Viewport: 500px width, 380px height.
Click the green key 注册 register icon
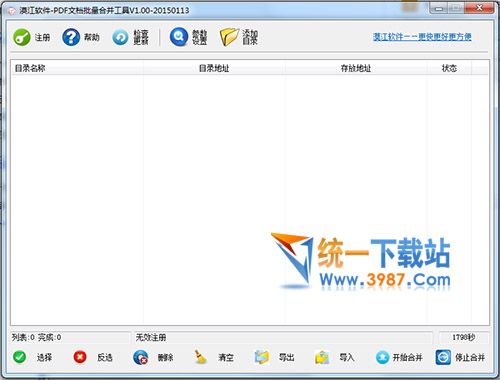coord(22,37)
